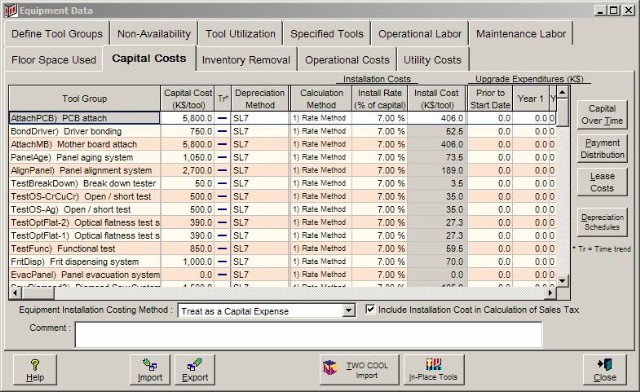
Task: Select the Capital Costs tab
Action: coord(149,58)
